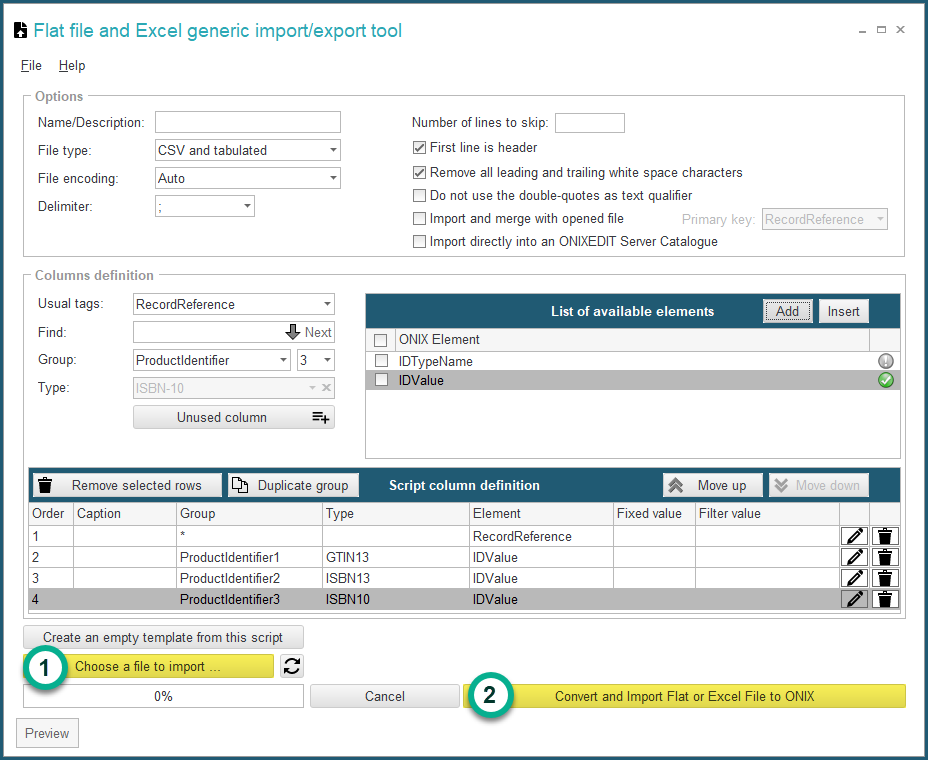
Task: Check Import directly into an ONIXEDIT Server Catalogue
Action: coord(419,241)
